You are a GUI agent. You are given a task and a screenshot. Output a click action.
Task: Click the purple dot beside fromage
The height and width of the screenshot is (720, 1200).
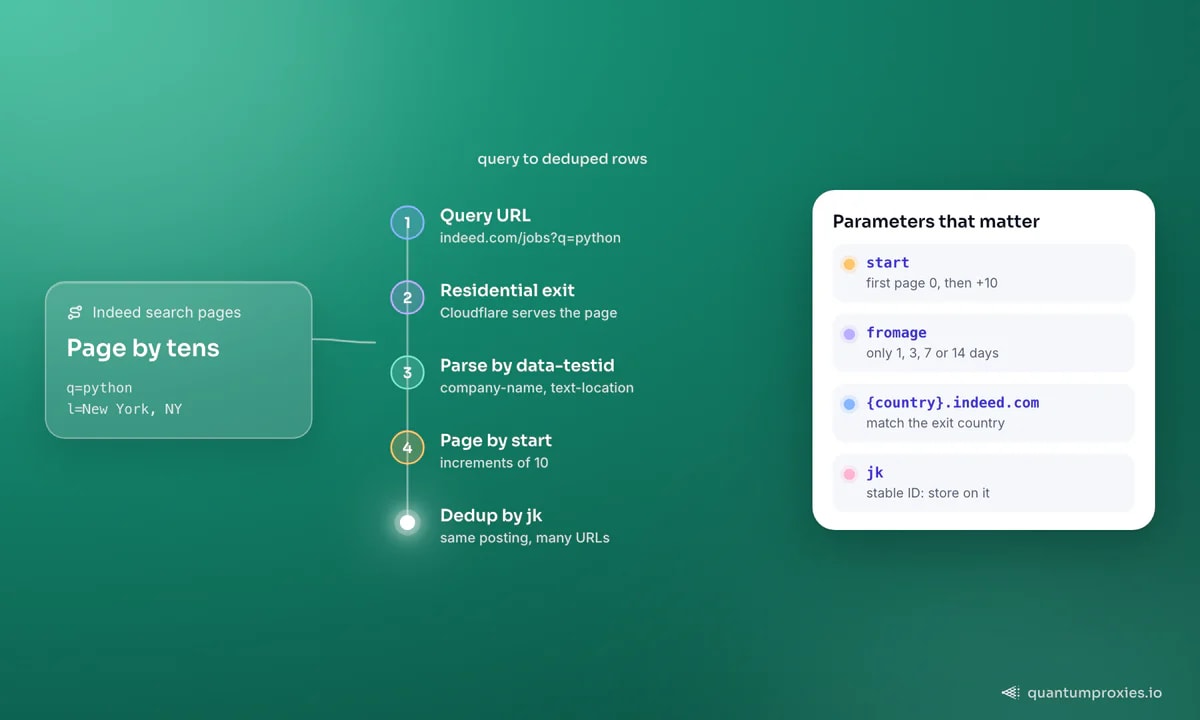tap(849, 334)
